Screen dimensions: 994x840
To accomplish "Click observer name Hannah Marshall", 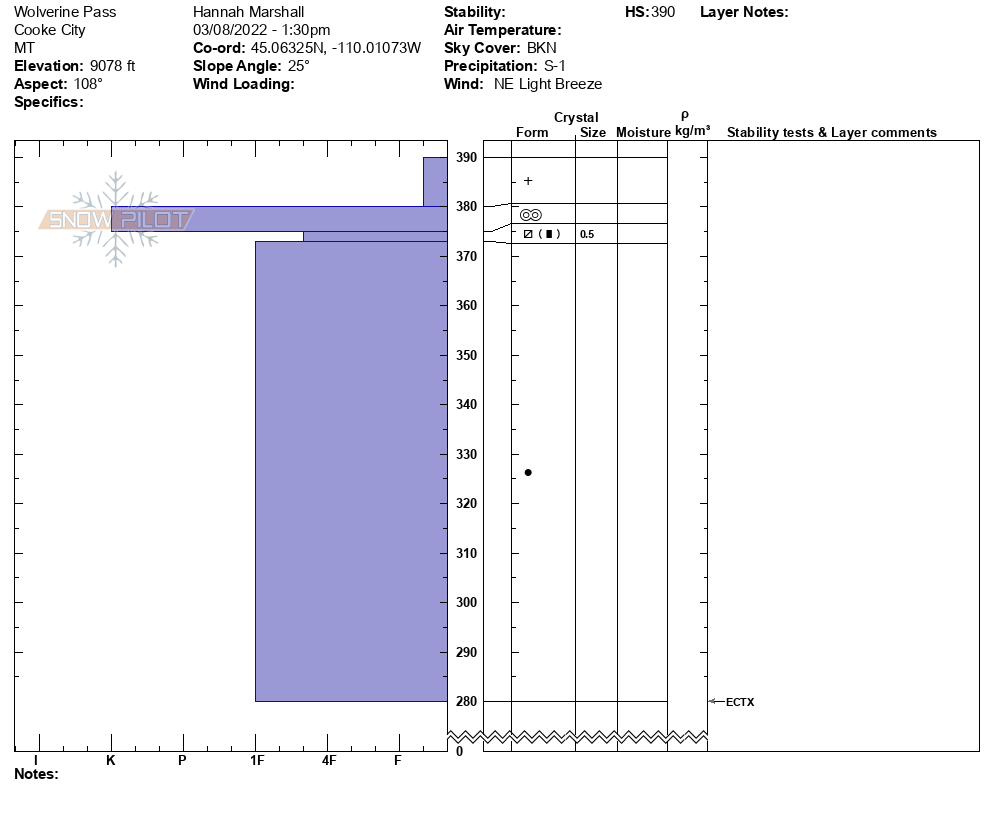I will click(x=248, y=12).
